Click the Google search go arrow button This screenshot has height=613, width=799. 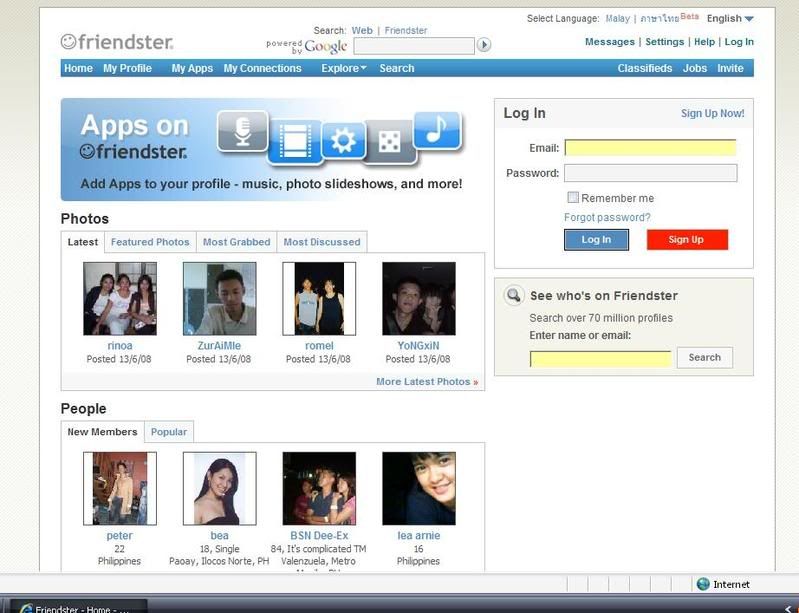click(484, 45)
